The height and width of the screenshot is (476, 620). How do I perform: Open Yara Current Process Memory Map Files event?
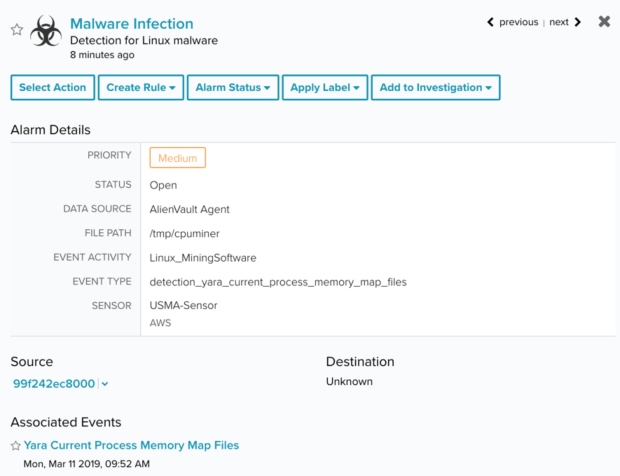coord(131,445)
